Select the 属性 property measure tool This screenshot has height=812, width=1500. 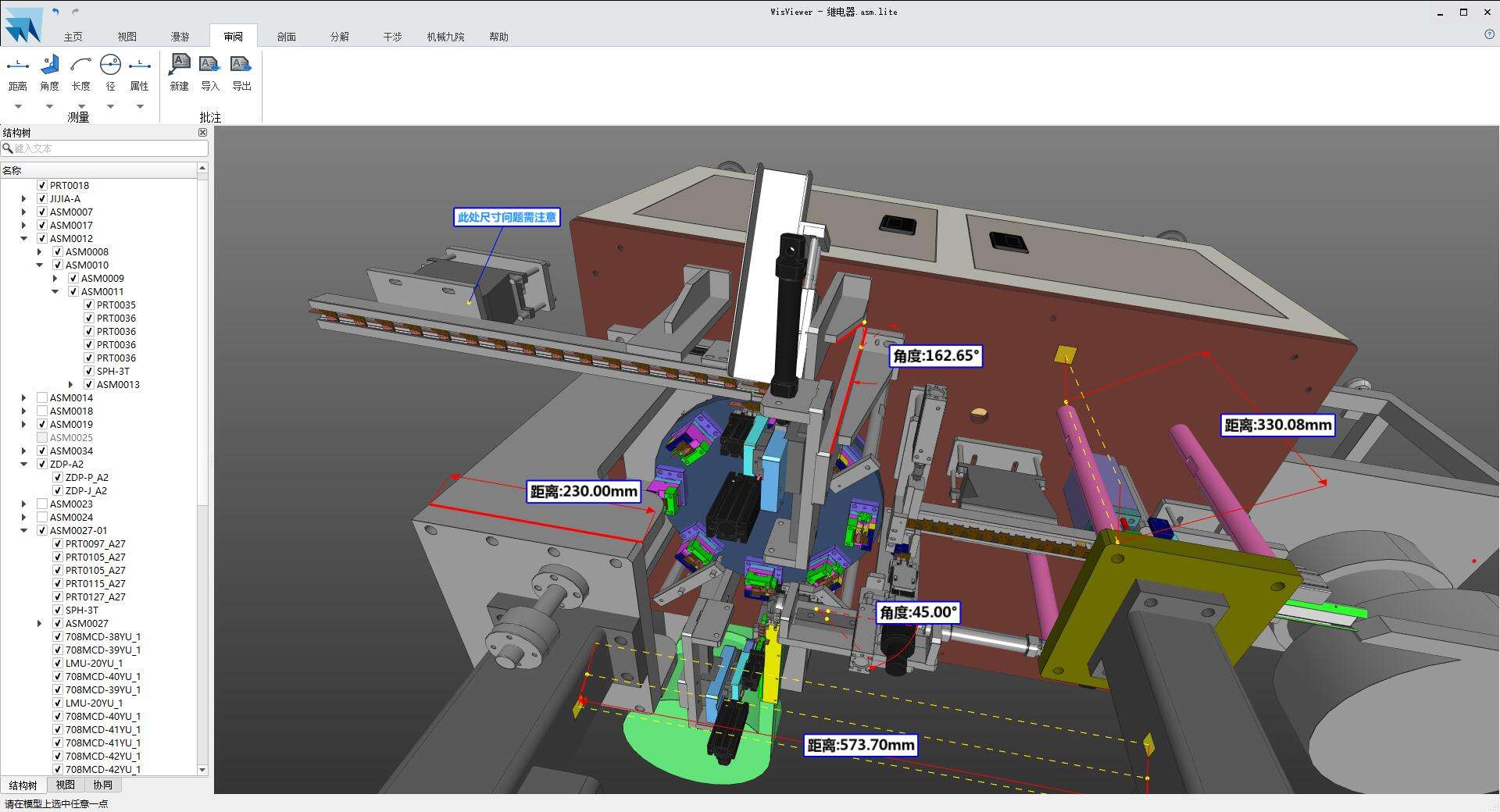coord(139,72)
